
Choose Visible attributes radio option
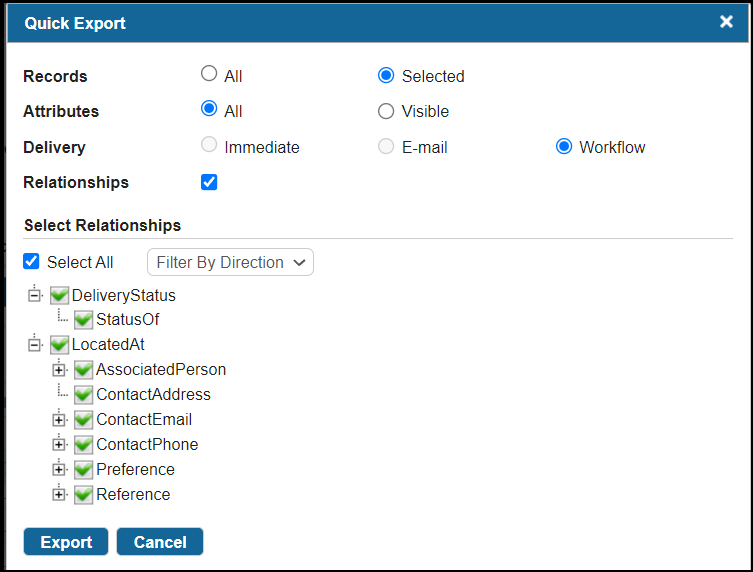tap(386, 111)
